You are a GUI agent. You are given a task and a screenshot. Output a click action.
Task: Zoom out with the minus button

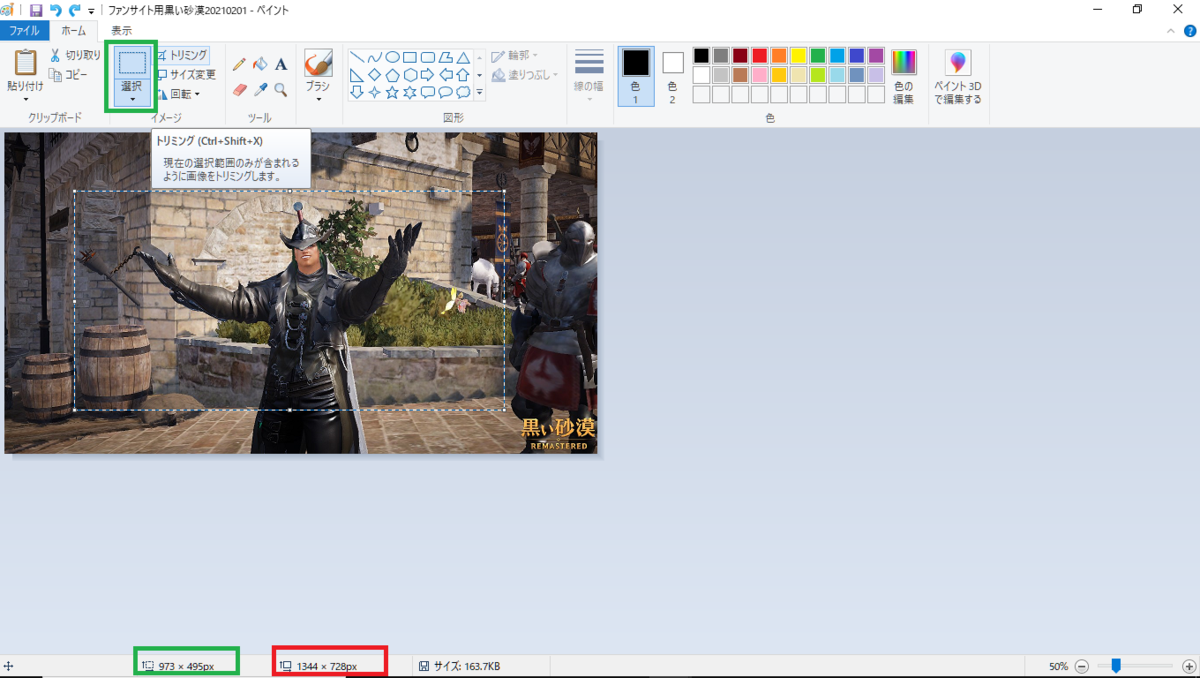pos(1082,665)
